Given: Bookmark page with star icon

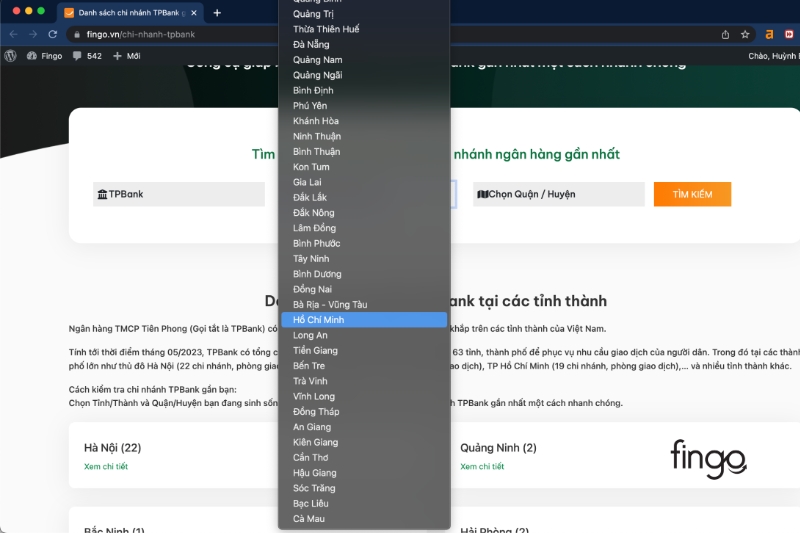Looking at the screenshot, I should (745, 34).
